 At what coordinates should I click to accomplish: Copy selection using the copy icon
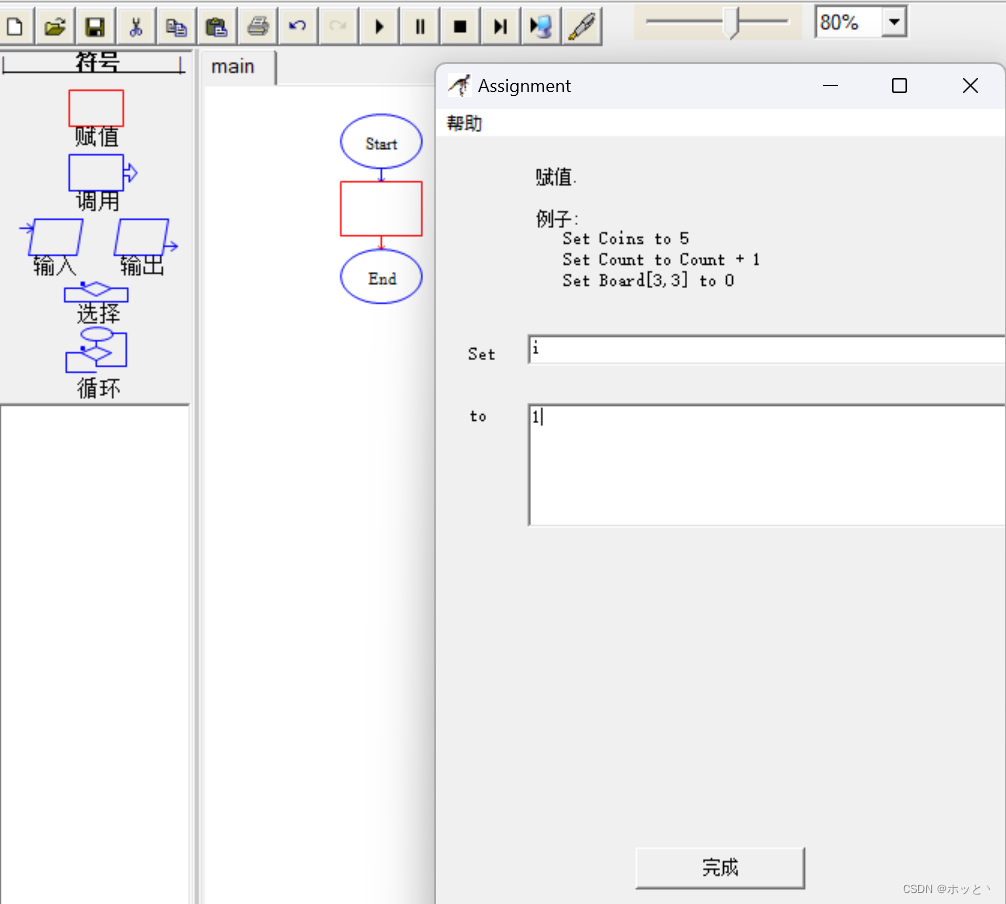(x=176, y=26)
